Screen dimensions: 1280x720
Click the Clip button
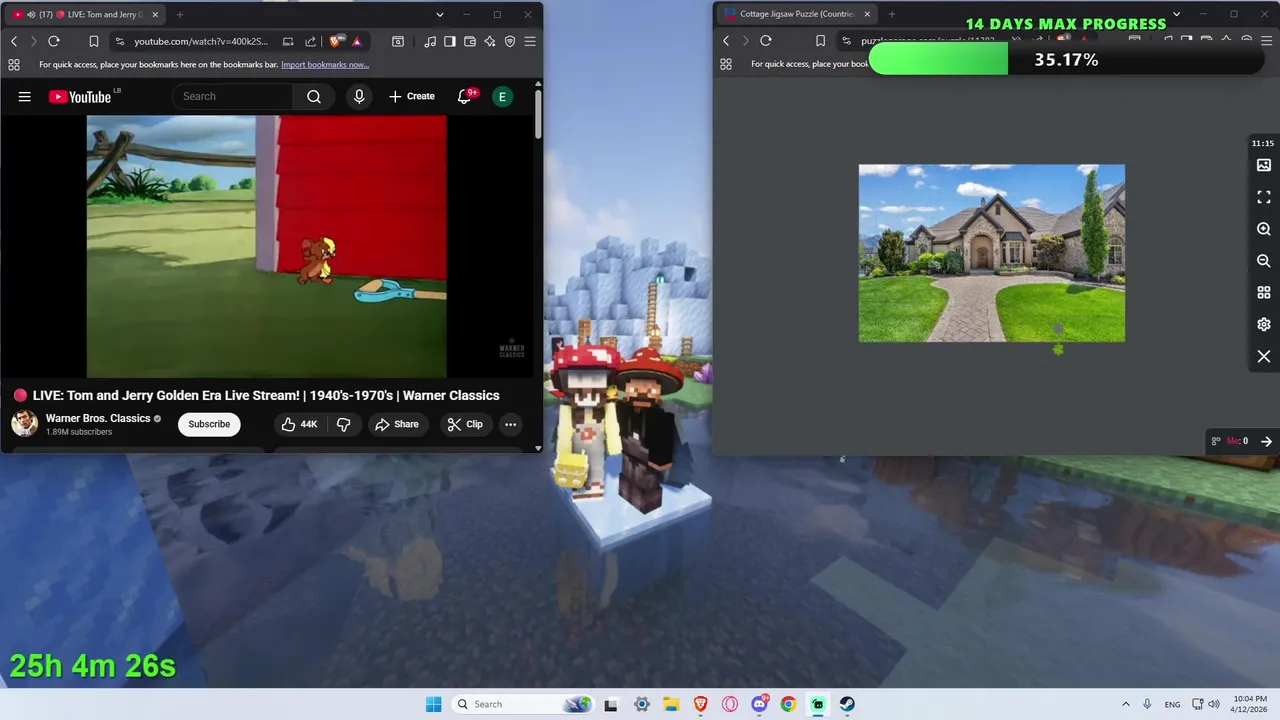click(465, 424)
